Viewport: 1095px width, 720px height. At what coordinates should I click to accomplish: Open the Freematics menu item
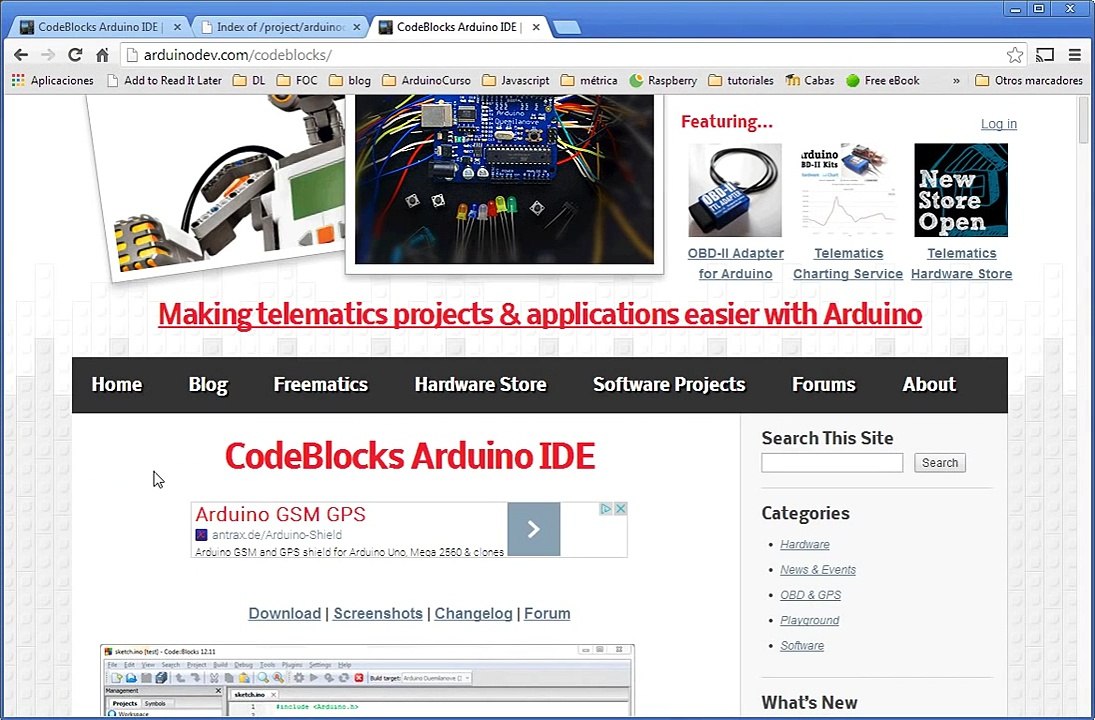pos(321,385)
